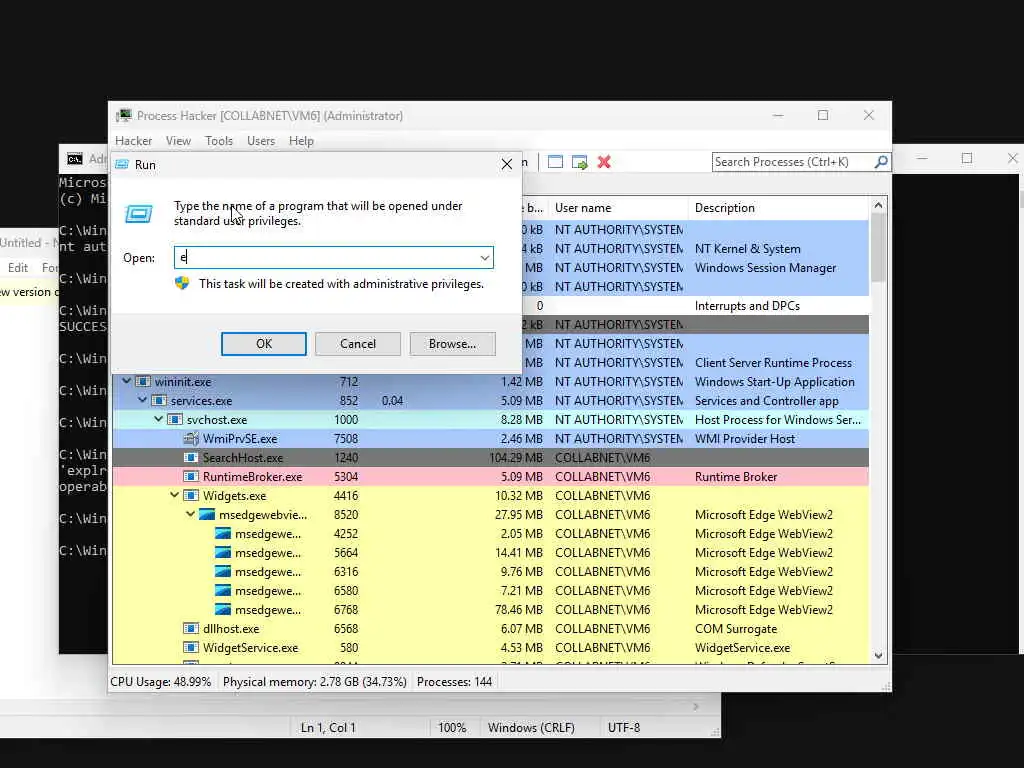
Task: Collapse the services.exe tree node
Action: (142, 400)
